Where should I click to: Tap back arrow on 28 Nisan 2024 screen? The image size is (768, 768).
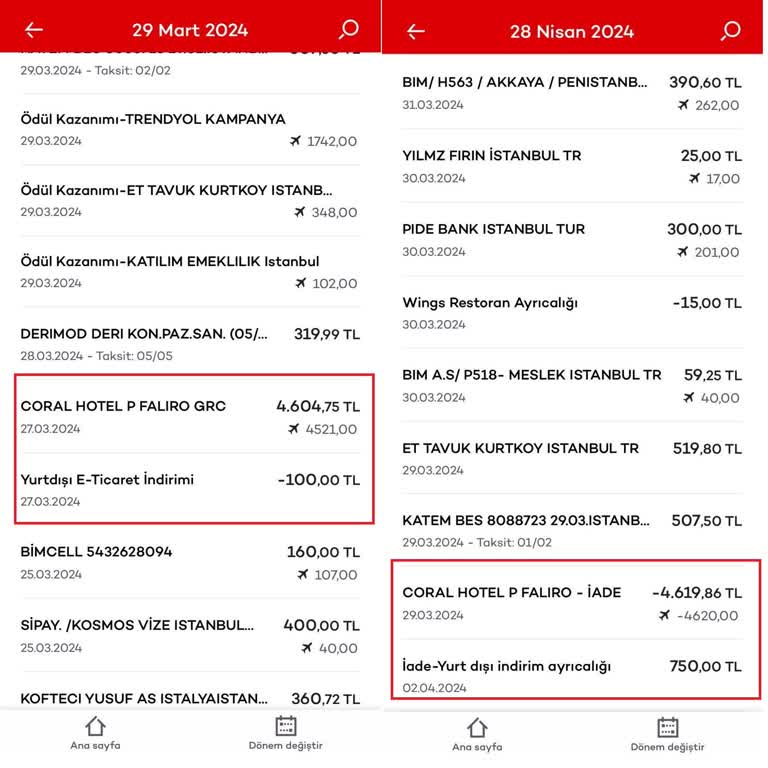click(x=415, y=32)
